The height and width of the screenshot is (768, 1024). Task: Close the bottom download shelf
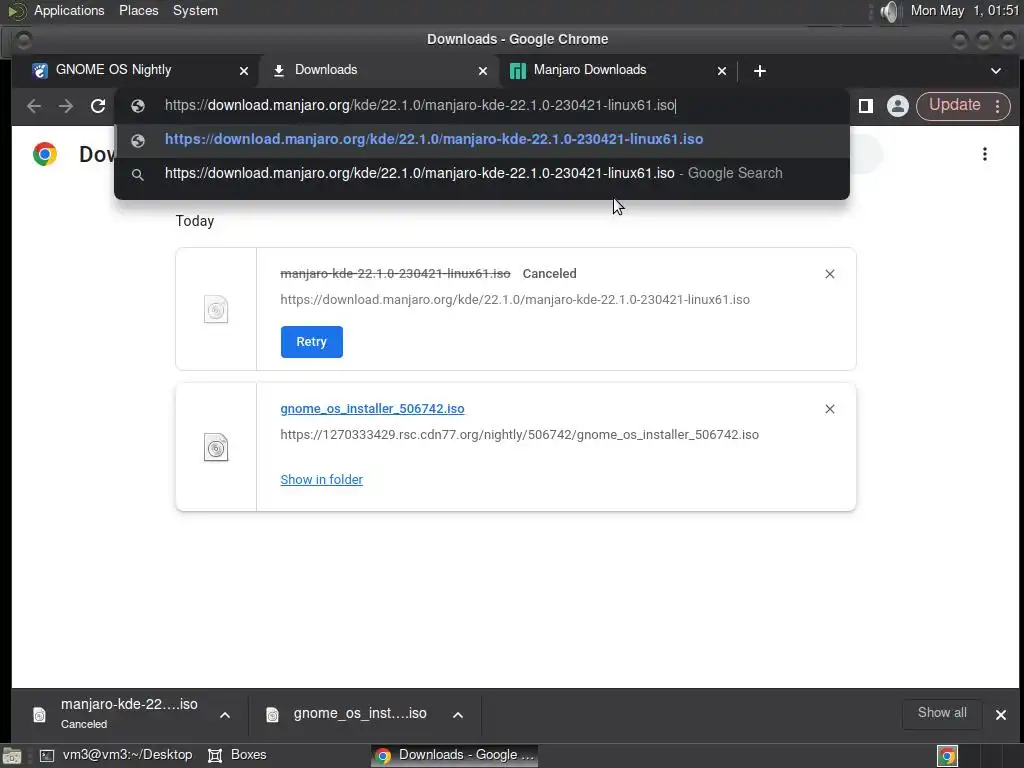click(x=1000, y=715)
